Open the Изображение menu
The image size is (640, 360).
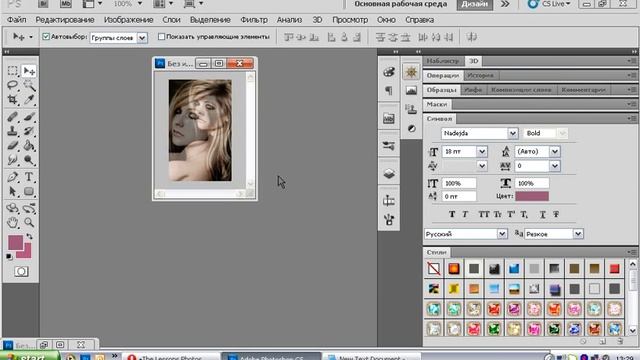point(129,20)
